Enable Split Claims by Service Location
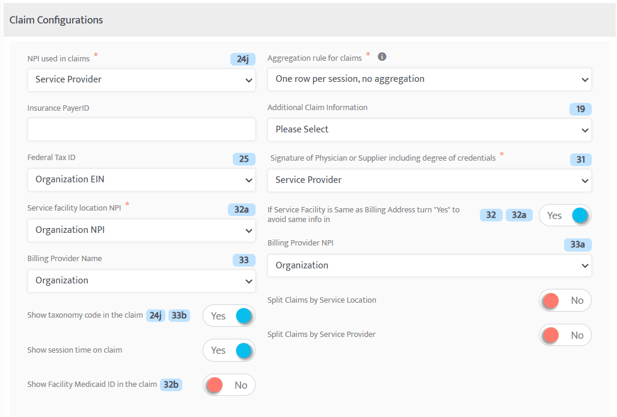The image size is (617, 417). tap(565, 301)
